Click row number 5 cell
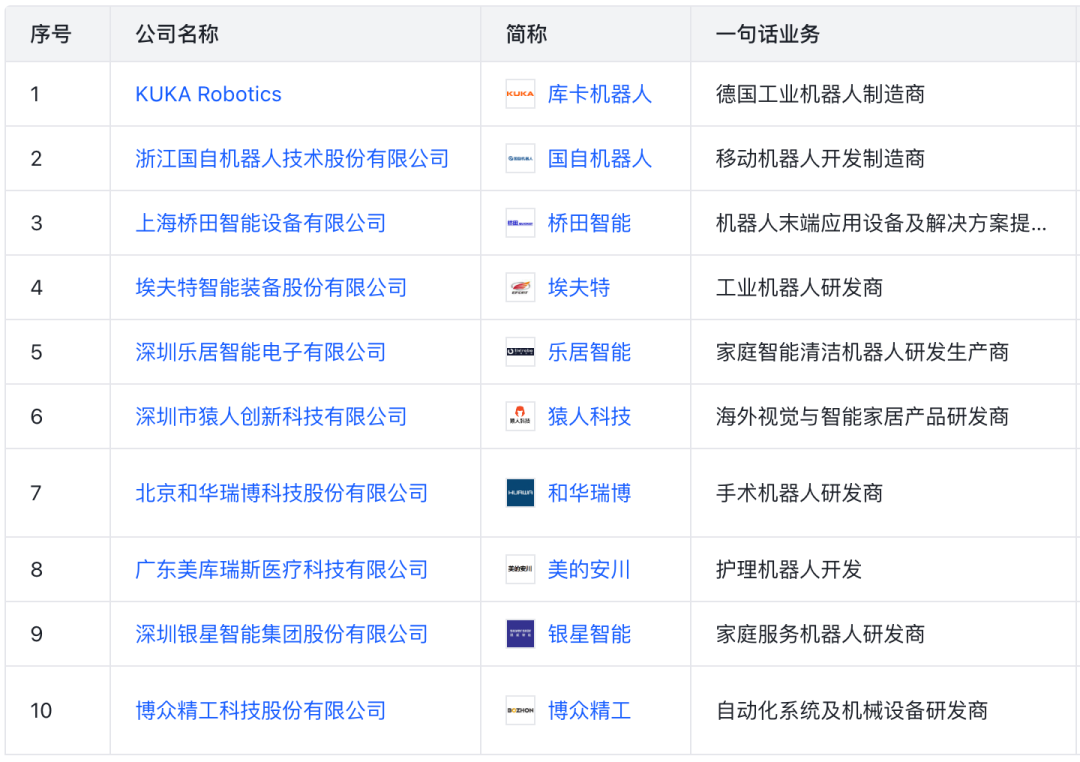This screenshot has height=762, width=1080. (x=58, y=352)
